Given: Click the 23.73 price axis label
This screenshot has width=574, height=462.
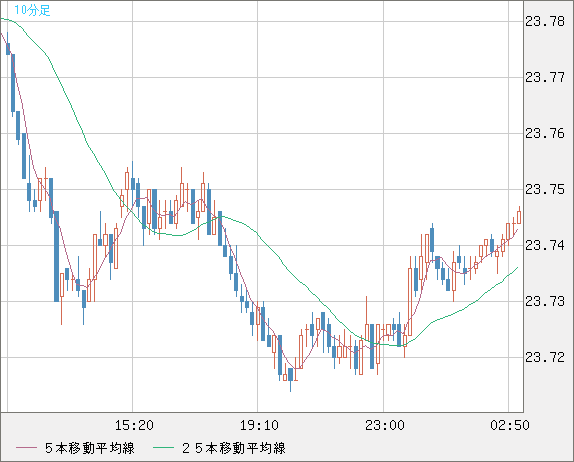Looking at the screenshot, I should tap(545, 302).
